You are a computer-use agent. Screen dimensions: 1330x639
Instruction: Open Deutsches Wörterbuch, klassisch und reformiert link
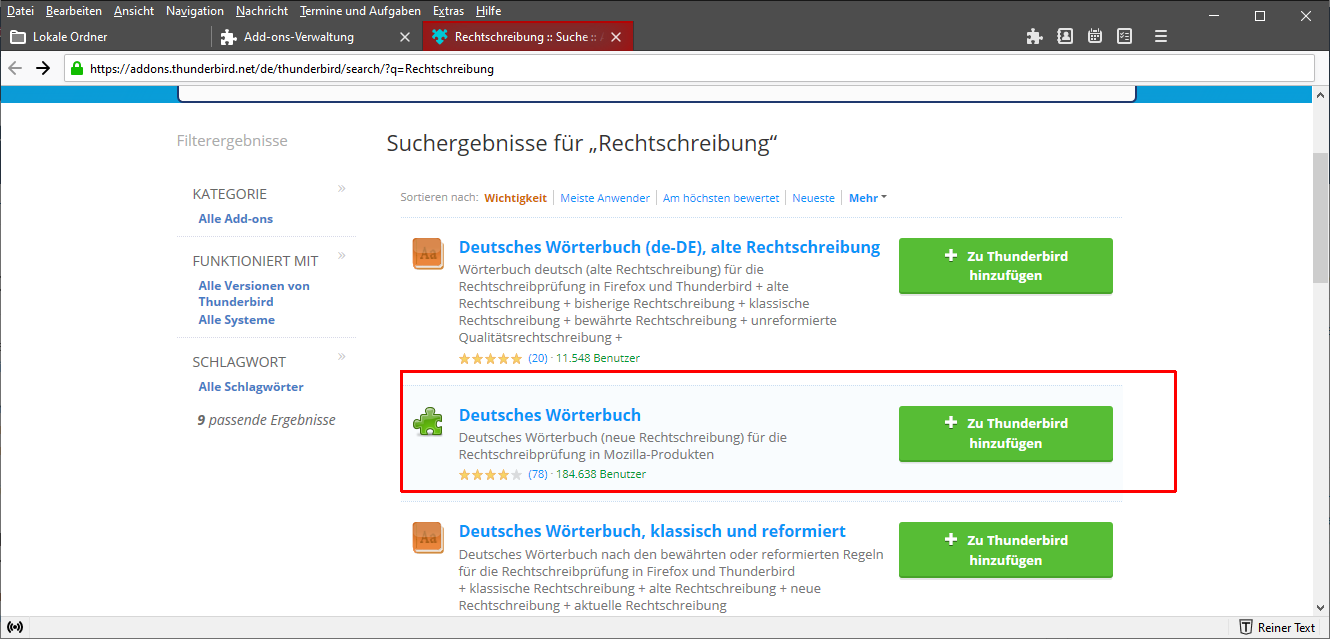[652, 531]
